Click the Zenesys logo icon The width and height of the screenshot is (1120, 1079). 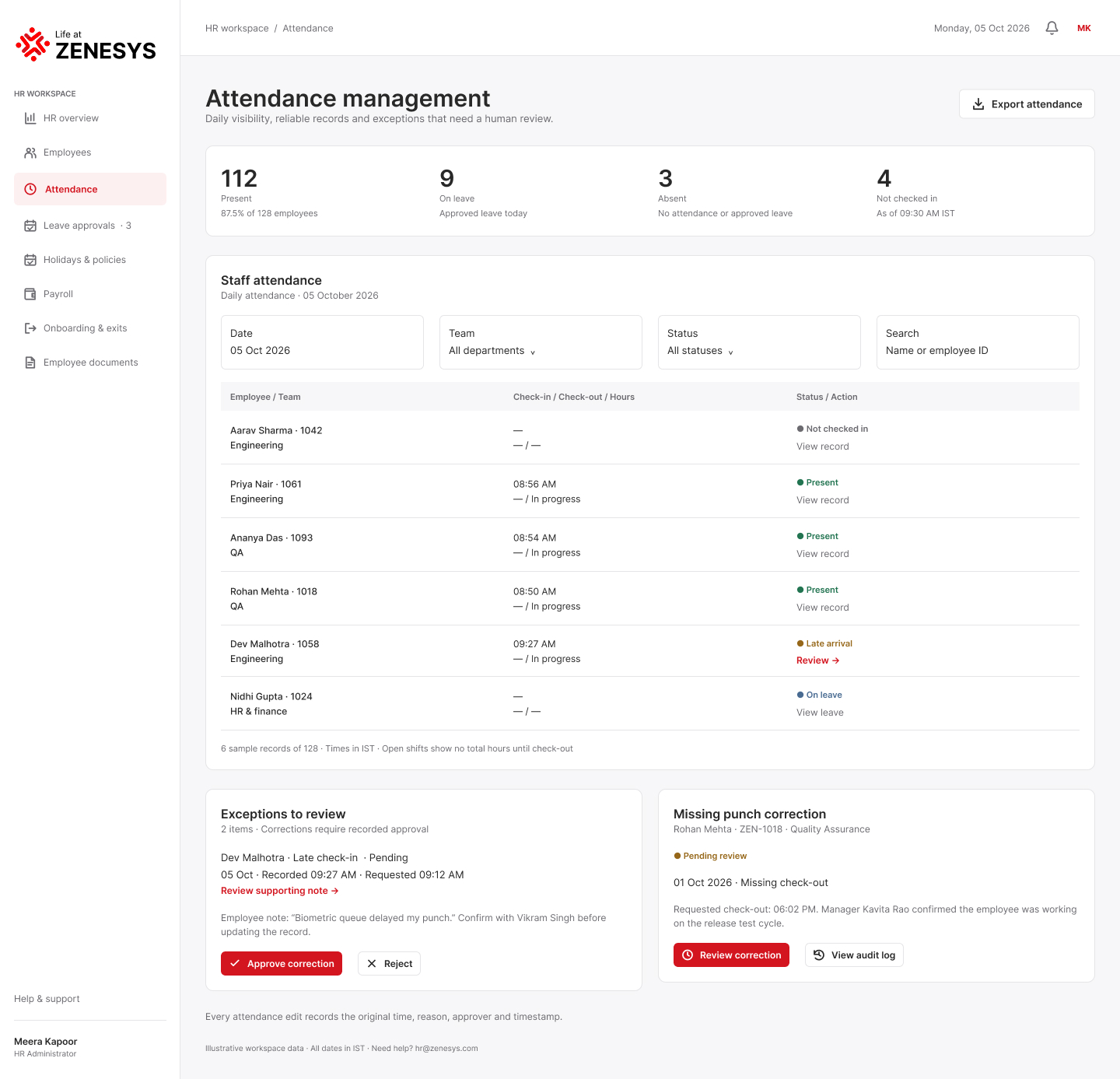point(33,44)
